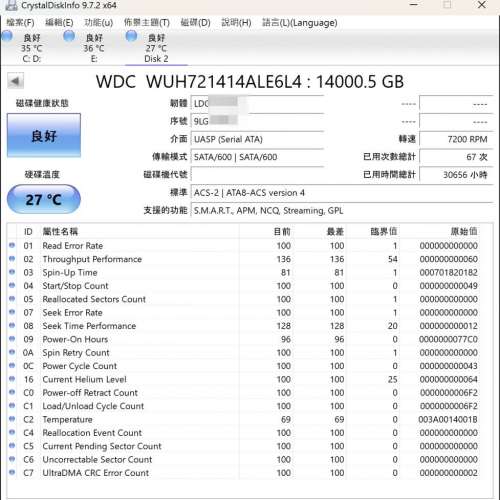Select raw value 003A0014001B for Temperature

pos(448,419)
